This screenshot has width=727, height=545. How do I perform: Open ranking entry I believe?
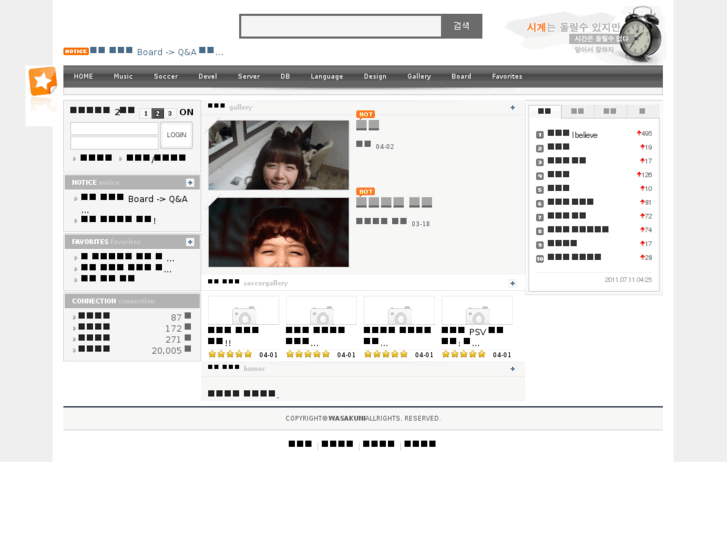(x=573, y=135)
